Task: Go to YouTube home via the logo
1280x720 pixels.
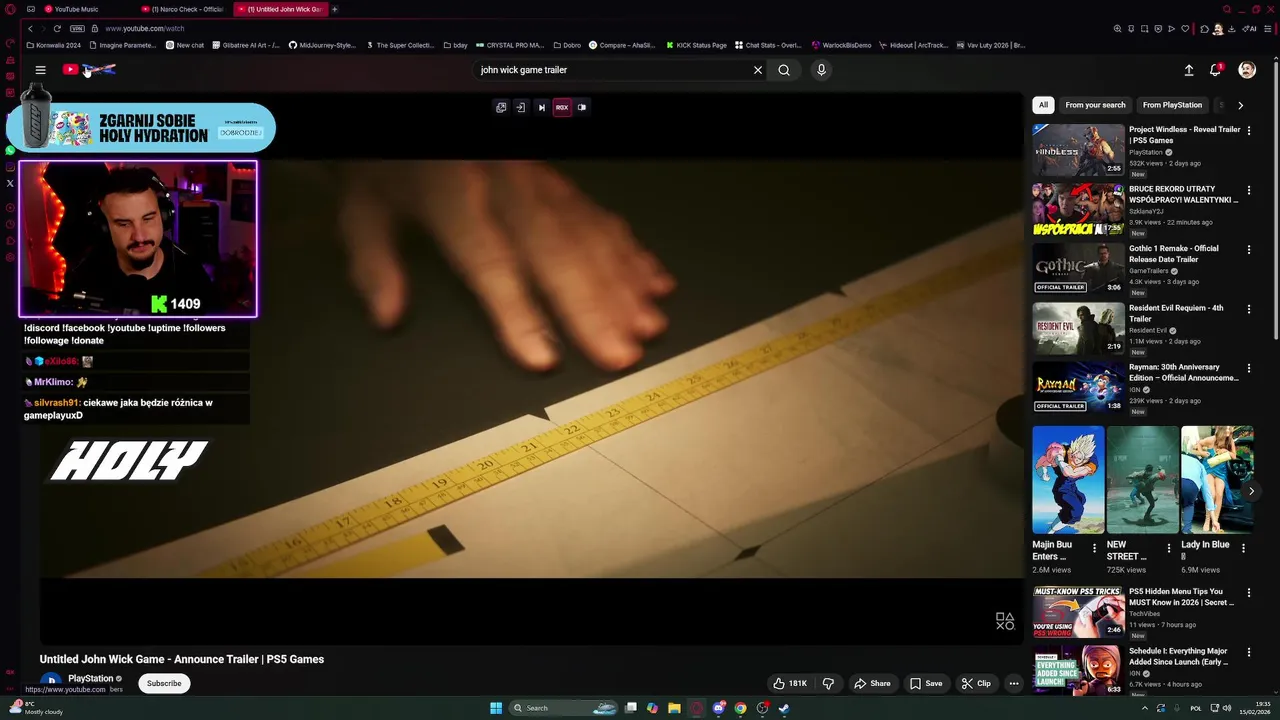Action: tap(89, 69)
